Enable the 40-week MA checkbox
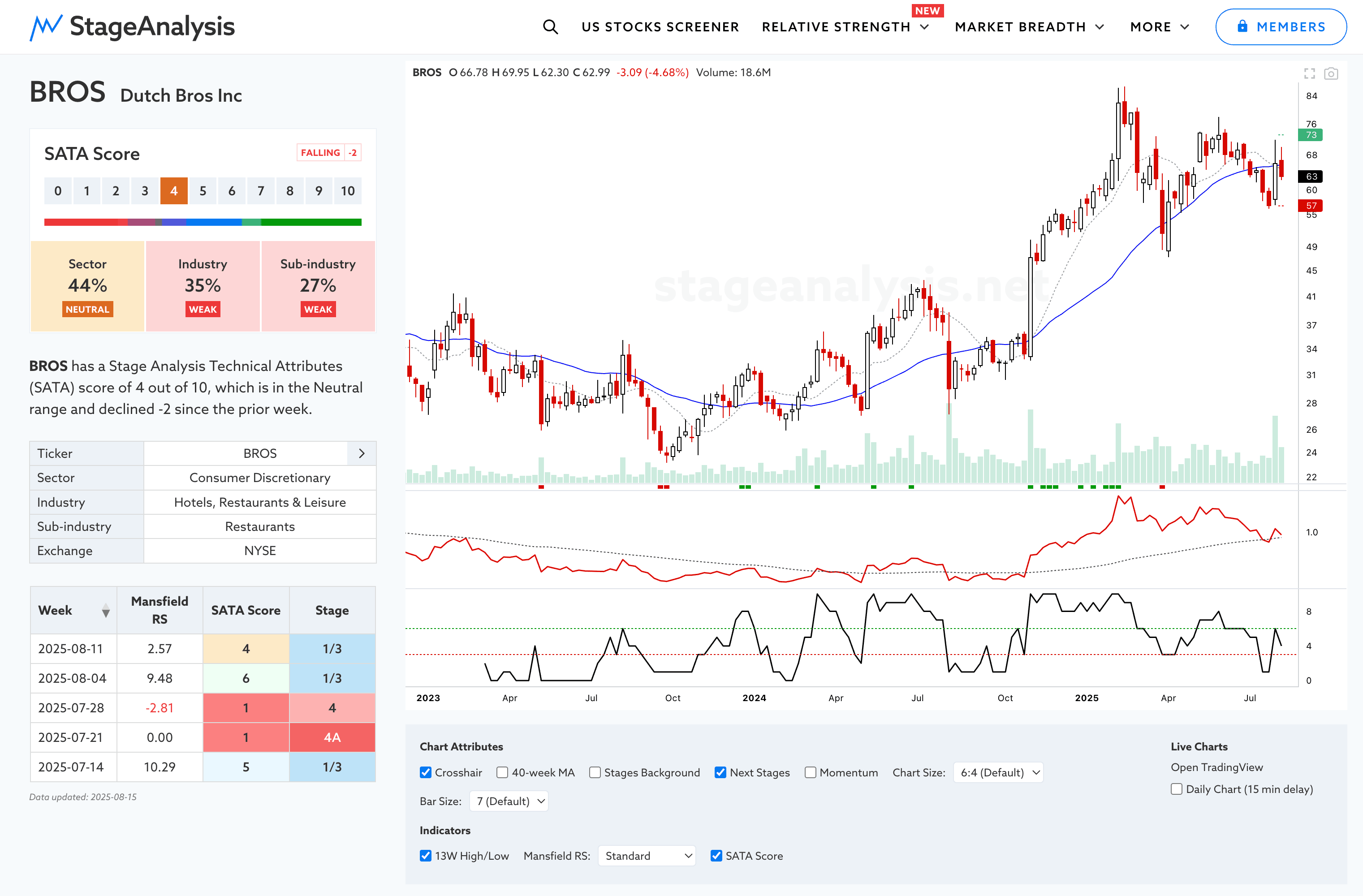Screen dimensions: 1363x896 click(x=502, y=772)
